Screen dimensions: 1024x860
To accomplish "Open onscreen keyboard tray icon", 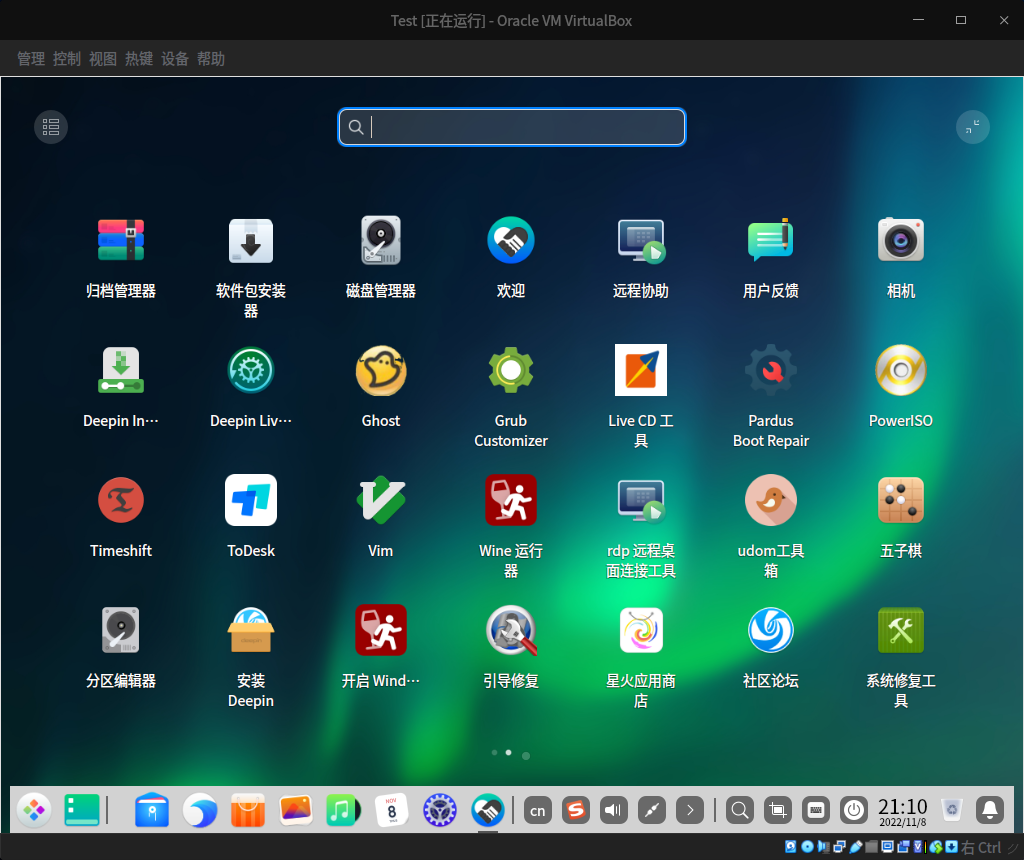I will pyautogui.click(x=816, y=810).
